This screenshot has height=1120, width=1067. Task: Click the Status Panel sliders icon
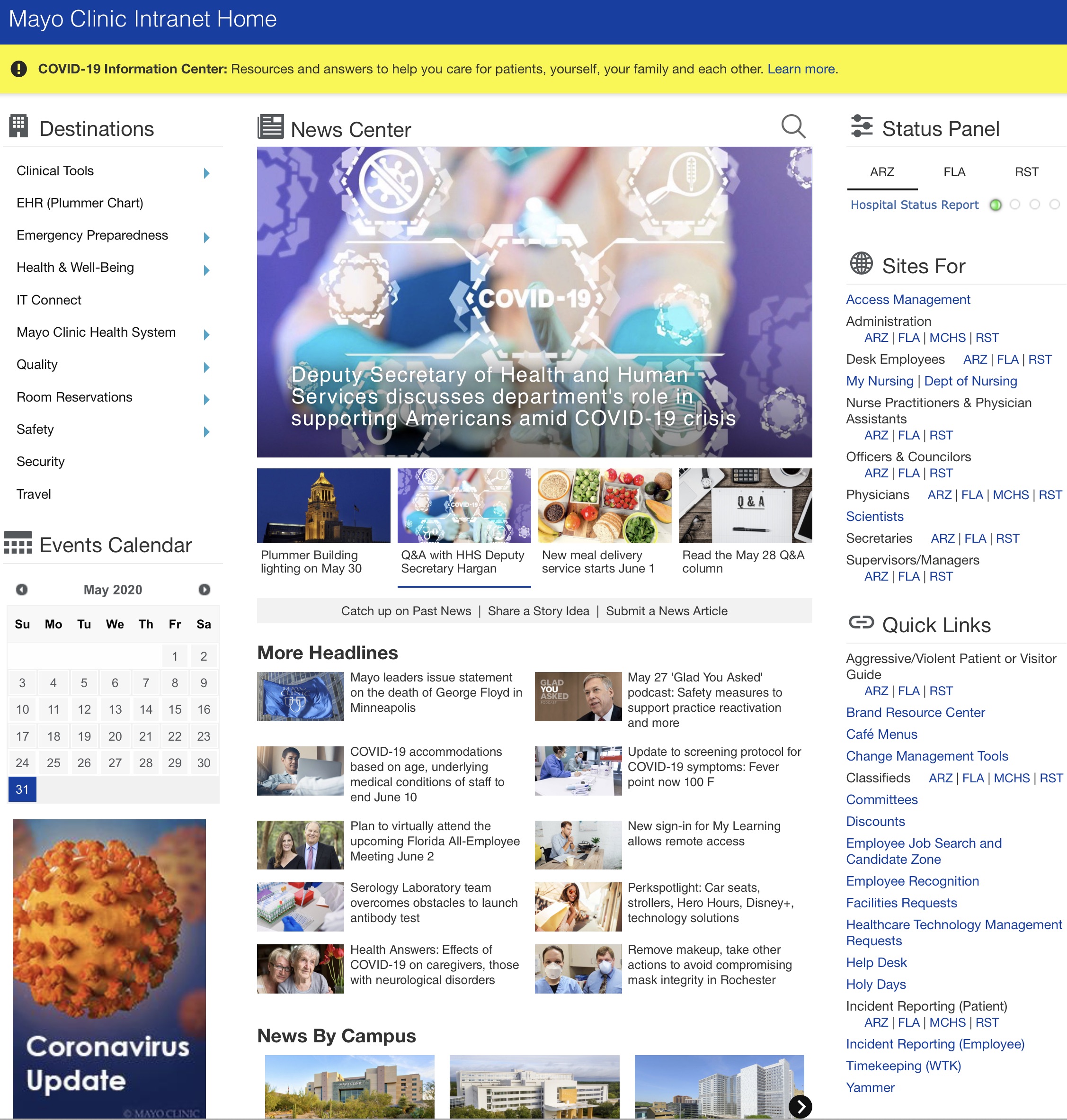click(x=862, y=126)
